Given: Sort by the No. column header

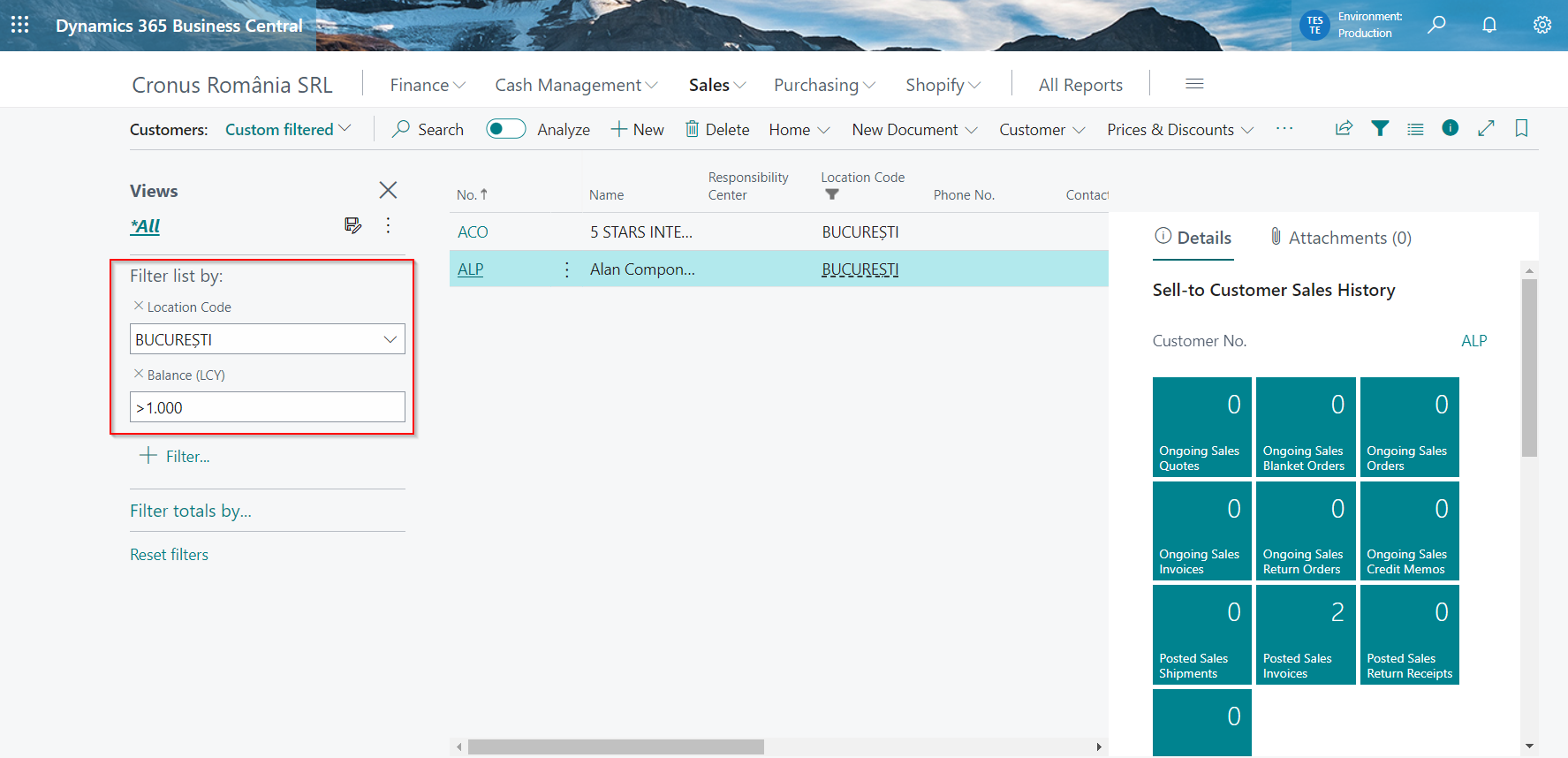Looking at the screenshot, I should click(472, 194).
